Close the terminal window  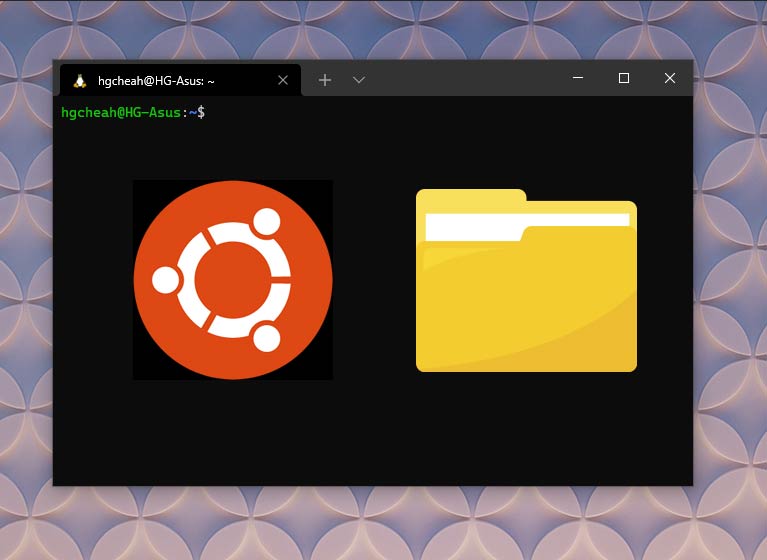(x=670, y=78)
